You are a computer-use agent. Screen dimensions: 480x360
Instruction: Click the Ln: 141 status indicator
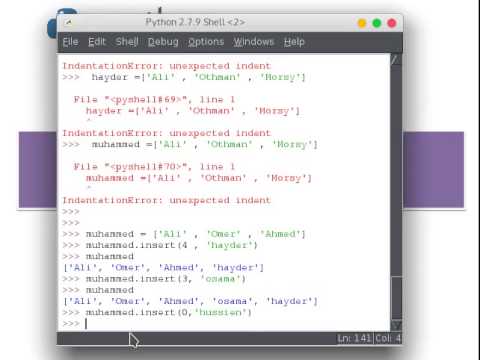pos(354,339)
